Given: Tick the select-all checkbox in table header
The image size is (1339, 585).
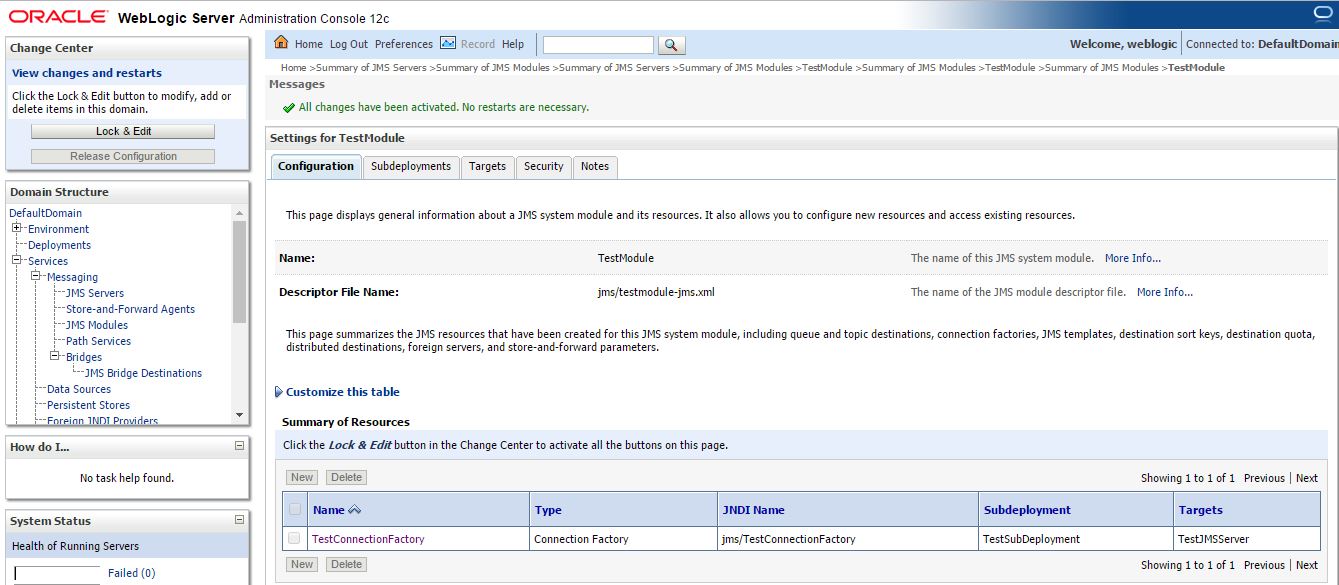Looking at the screenshot, I should (x=294, y=510).
